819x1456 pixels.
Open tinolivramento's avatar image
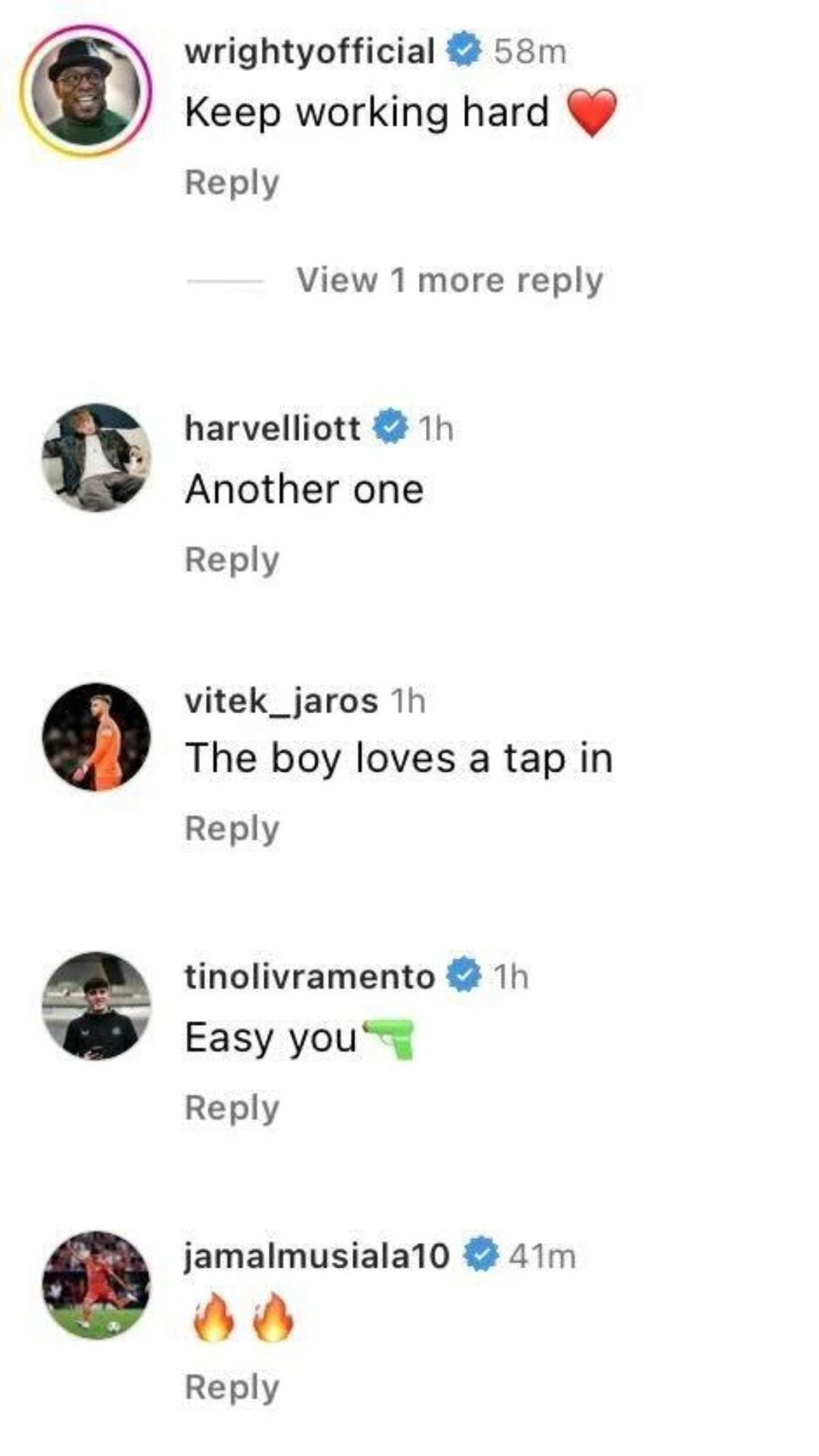click(96, 1005)
